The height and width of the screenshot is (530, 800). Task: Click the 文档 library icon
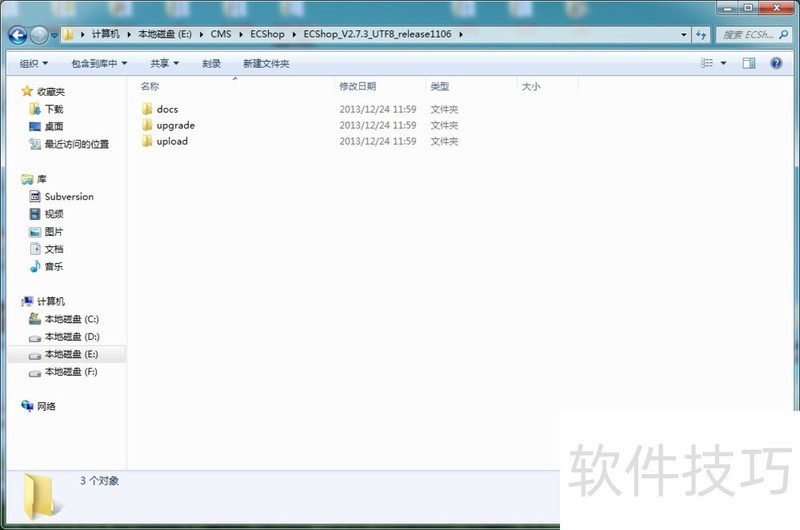click(35, 249)
